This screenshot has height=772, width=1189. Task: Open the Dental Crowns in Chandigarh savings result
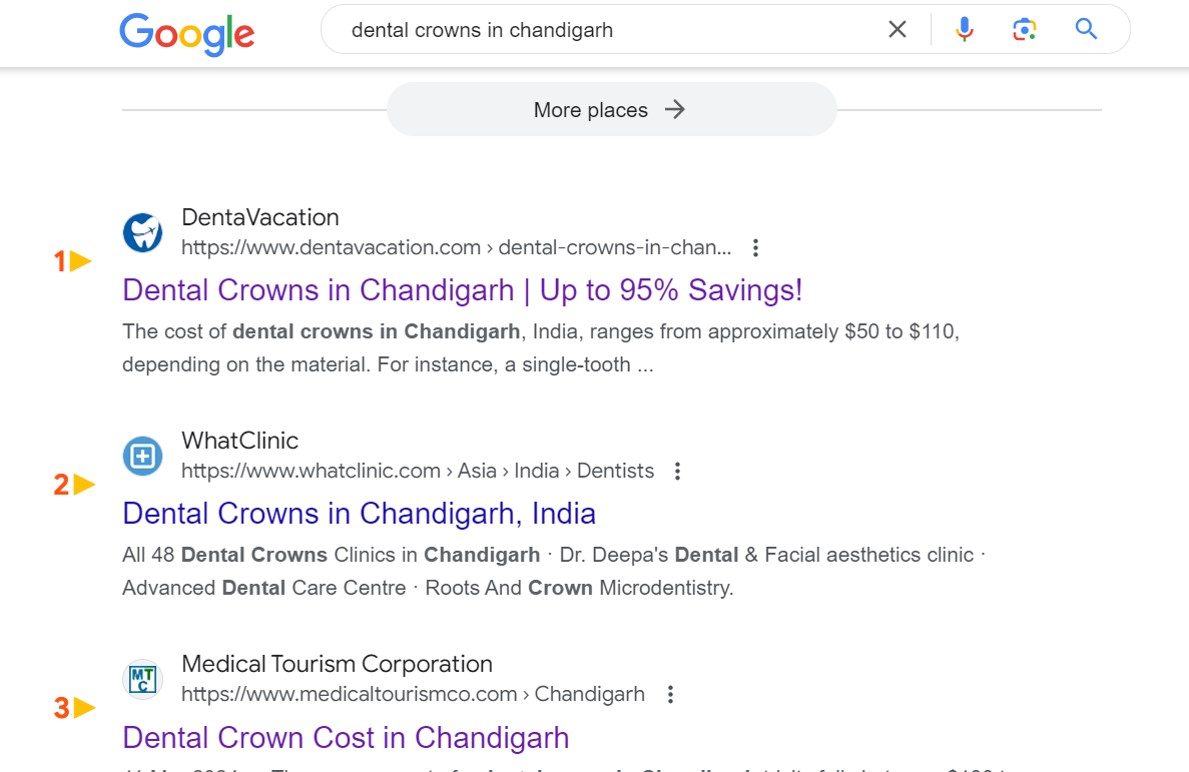click(x=461, y=290)
